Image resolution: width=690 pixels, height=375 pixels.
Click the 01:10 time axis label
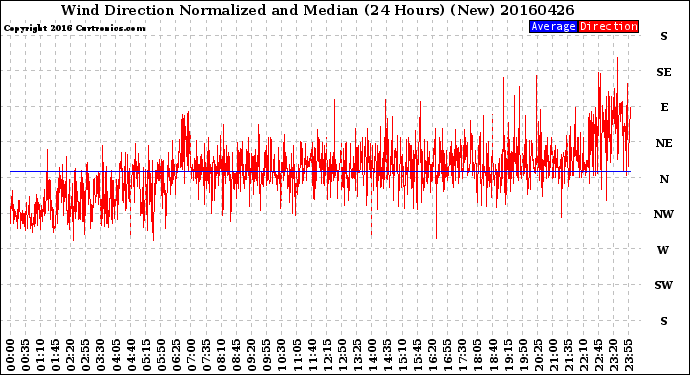[x=41, y=355]
